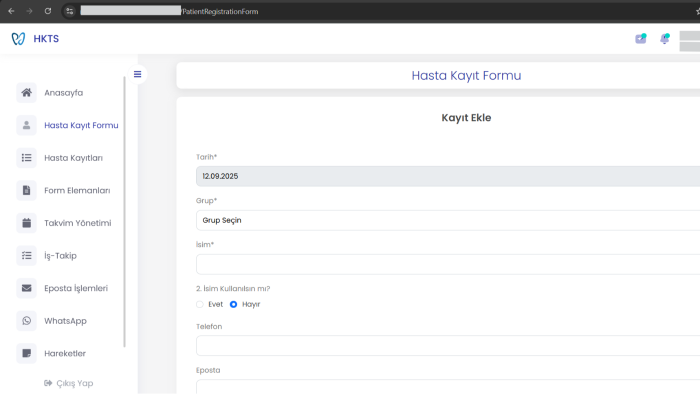The height and width of the screenshot is (394, 700).
Task: Click the İsim* field label
Action: 205,245
